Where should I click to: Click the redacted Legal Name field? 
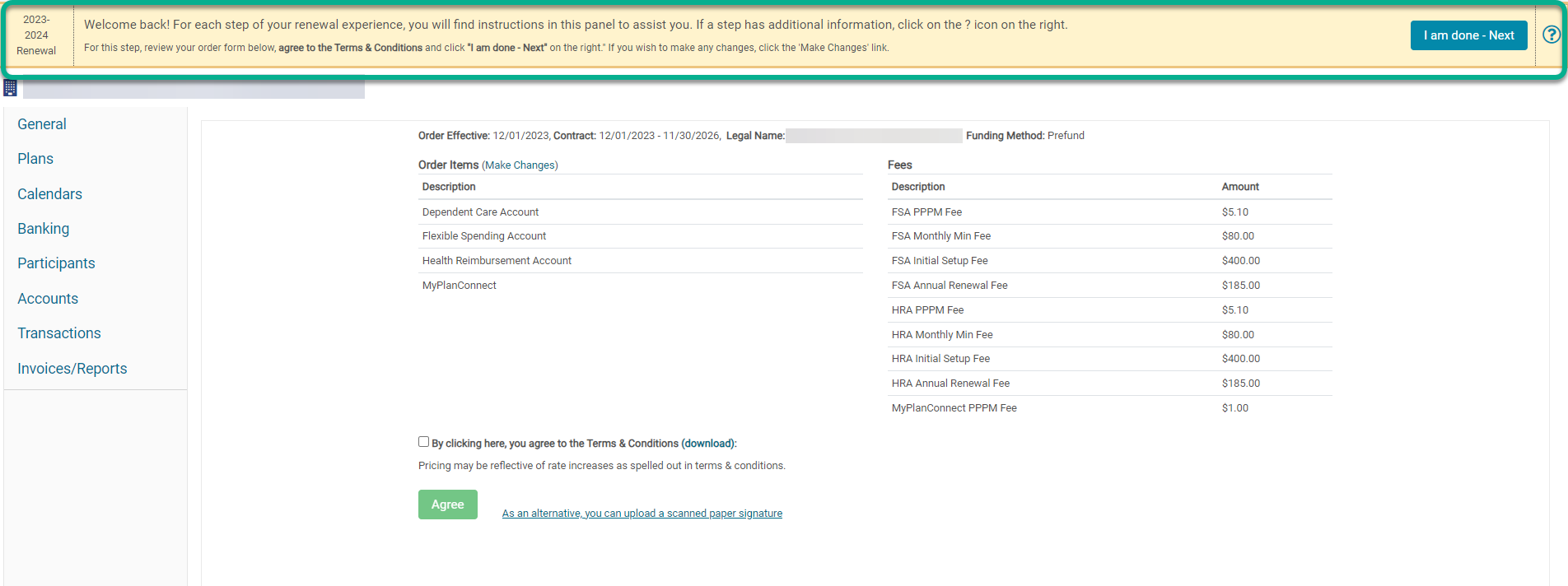point(874,136)
